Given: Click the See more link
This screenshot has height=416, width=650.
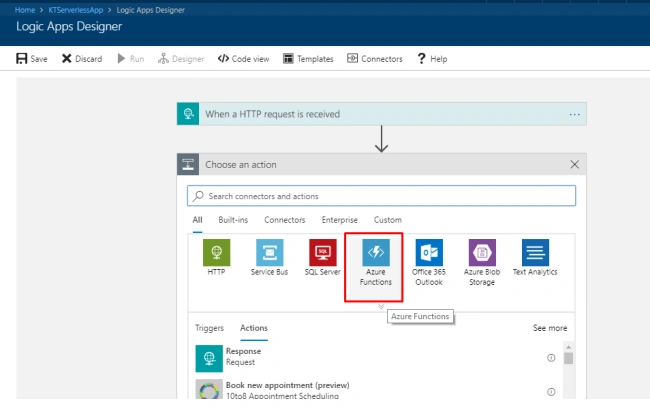Looking at the screenshot, I should point(550,328).
